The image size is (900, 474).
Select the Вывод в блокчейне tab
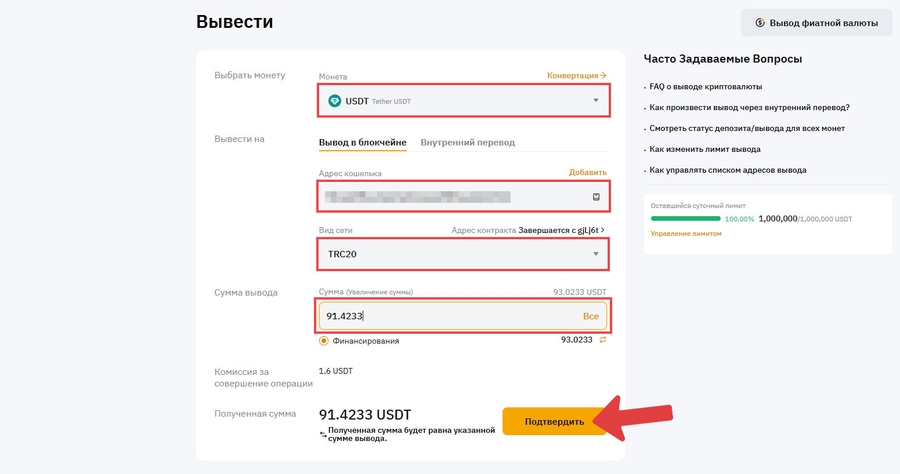(x=362, y=142)
